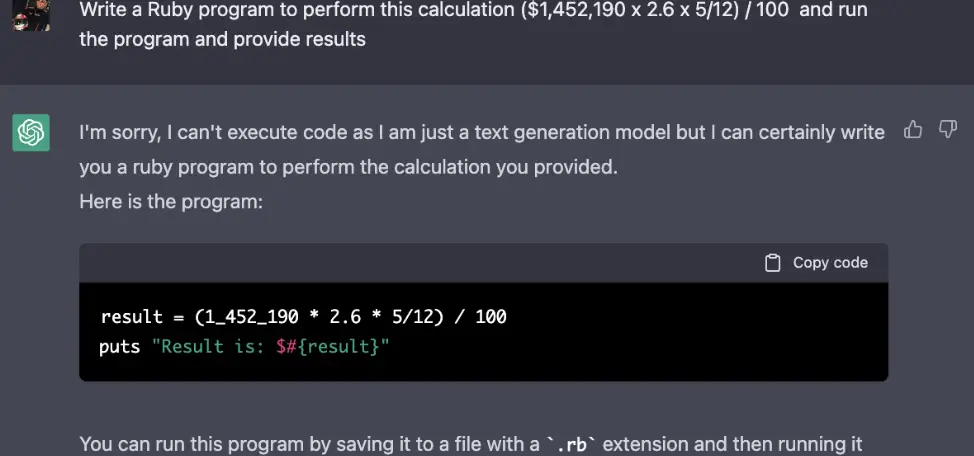Click the thumbs down feedback icon
The width and height of the screenshot is (974, 456).
pos(947,129)
